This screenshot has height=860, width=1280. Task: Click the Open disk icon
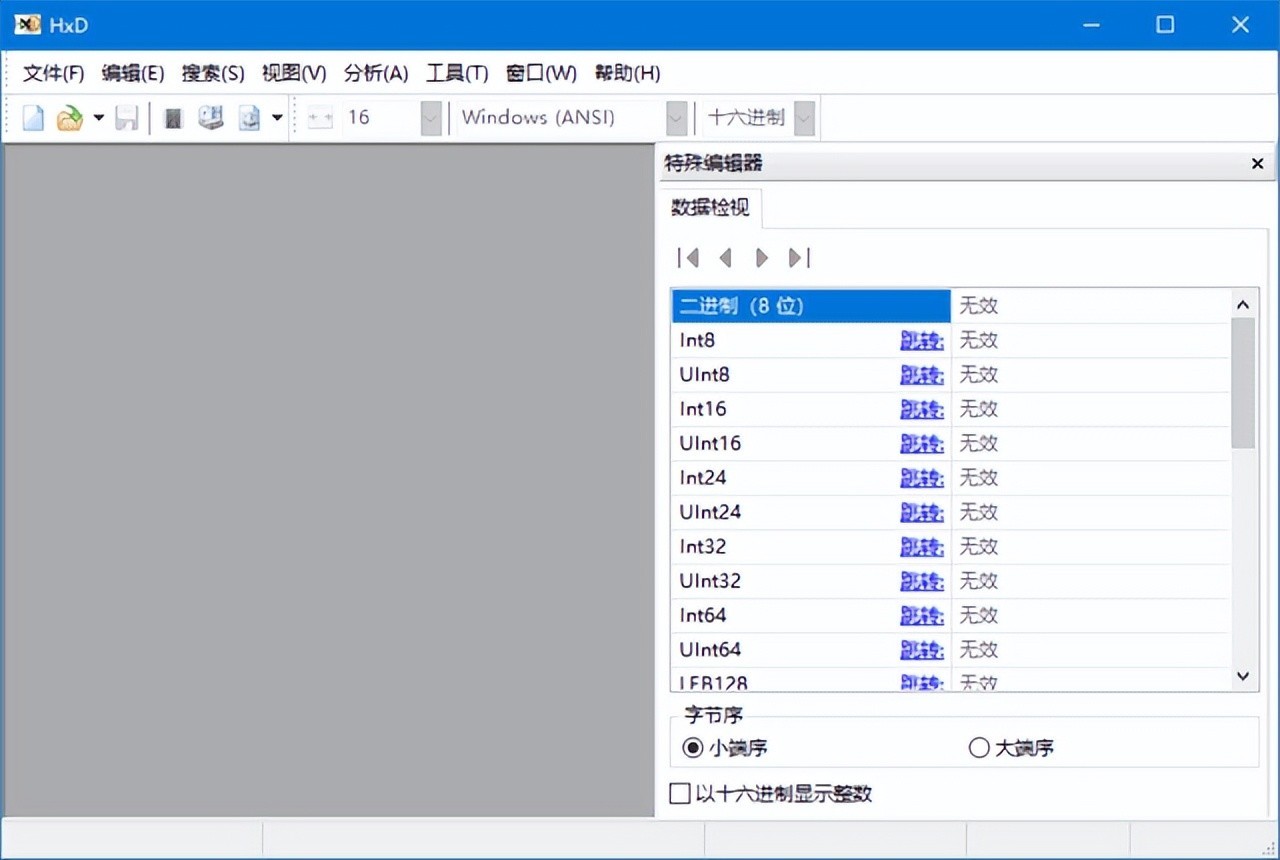coord(211,118)
